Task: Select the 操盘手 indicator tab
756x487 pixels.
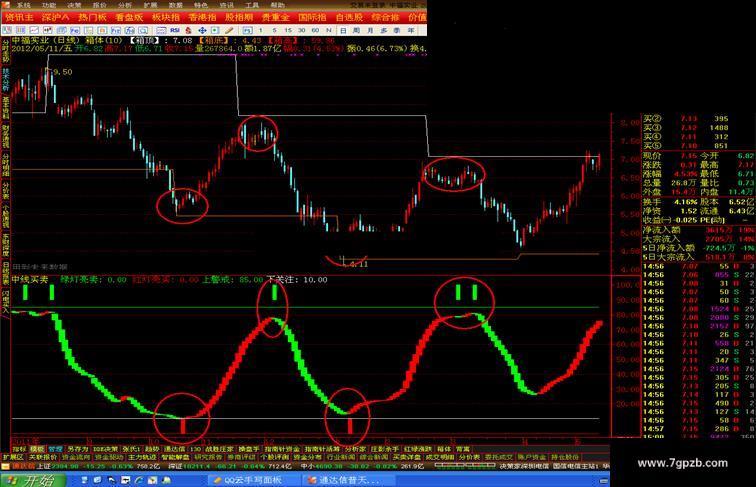Action: (249, 449)
